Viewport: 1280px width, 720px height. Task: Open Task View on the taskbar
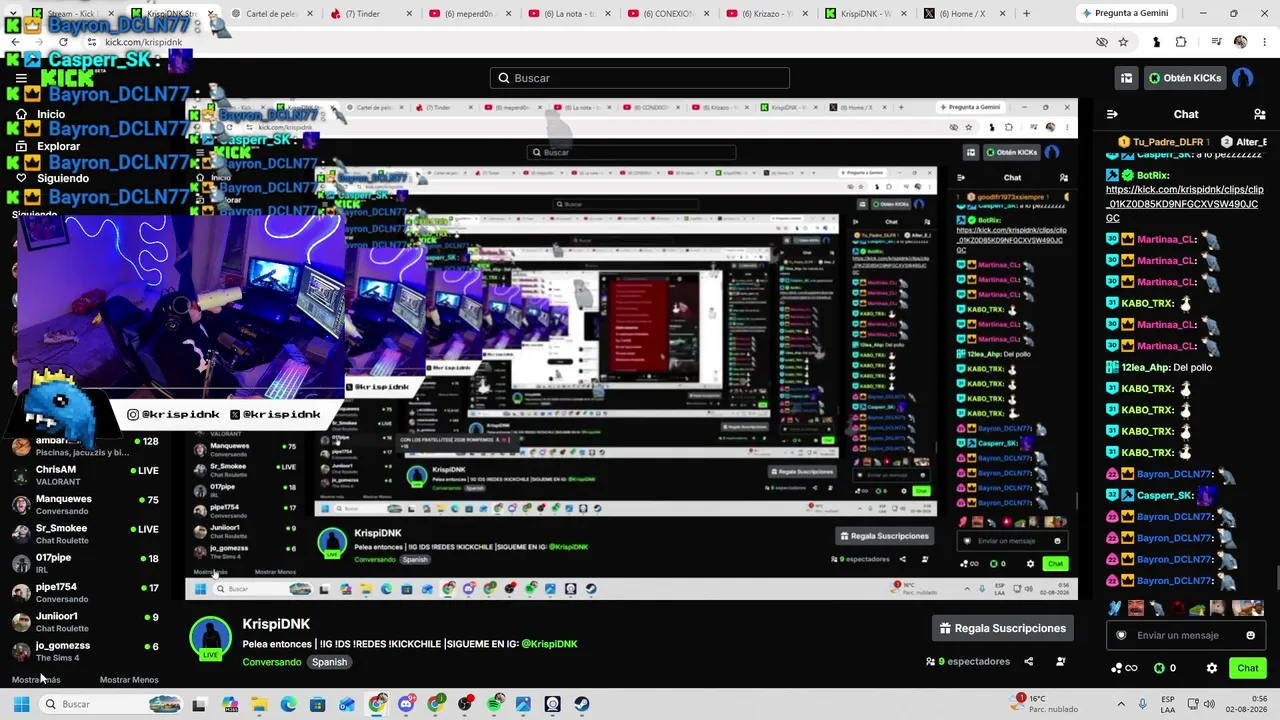coord(199,704)
